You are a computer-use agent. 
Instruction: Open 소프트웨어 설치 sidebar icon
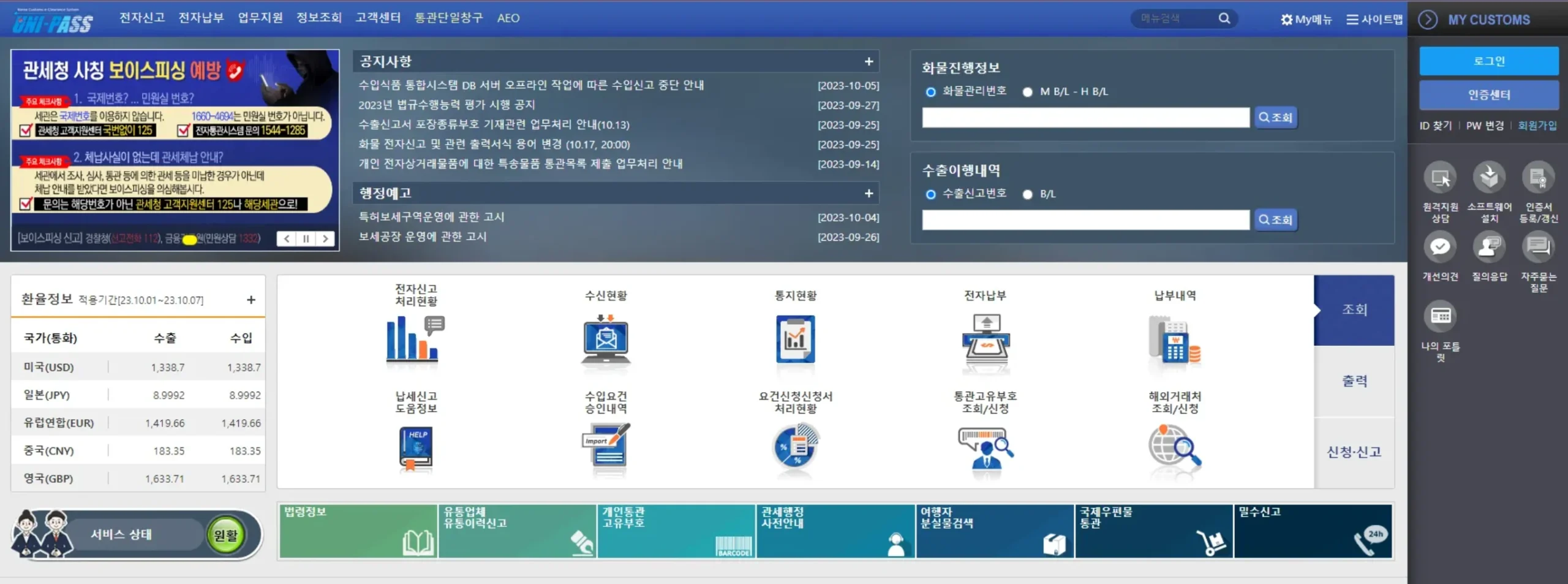point(1489,178)
